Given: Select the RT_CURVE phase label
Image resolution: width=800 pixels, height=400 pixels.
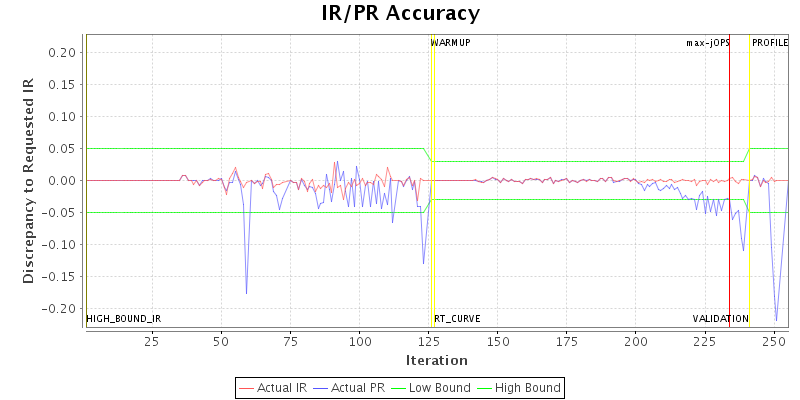Looking at the screenshot, I should (456, 319).
